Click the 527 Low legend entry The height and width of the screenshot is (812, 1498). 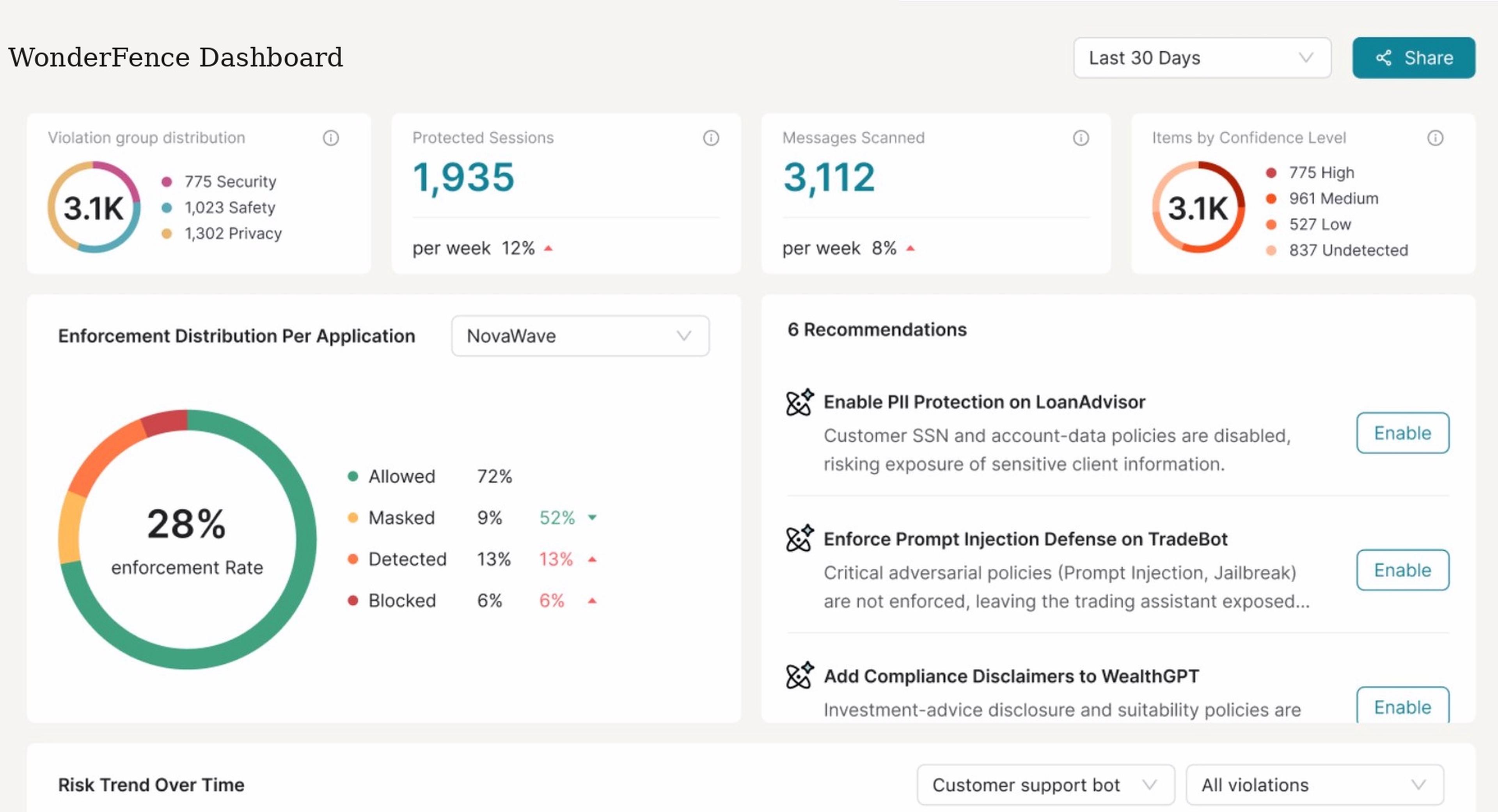pyautogui.click(x=1320, y=224)
